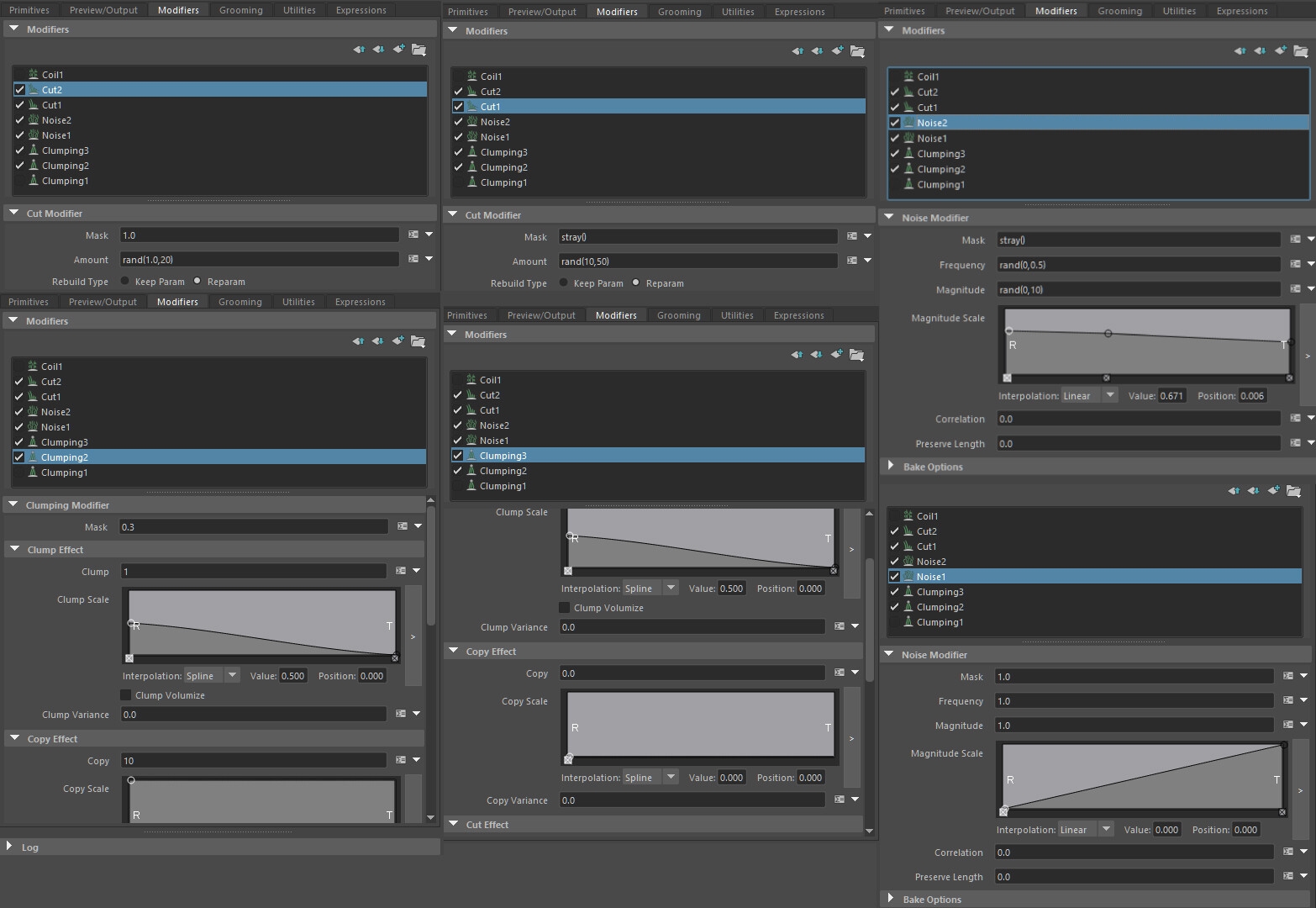Open expression editor icon beside Mask 0.3
This screenshot has width=1316, height=908.
[403, 526]
